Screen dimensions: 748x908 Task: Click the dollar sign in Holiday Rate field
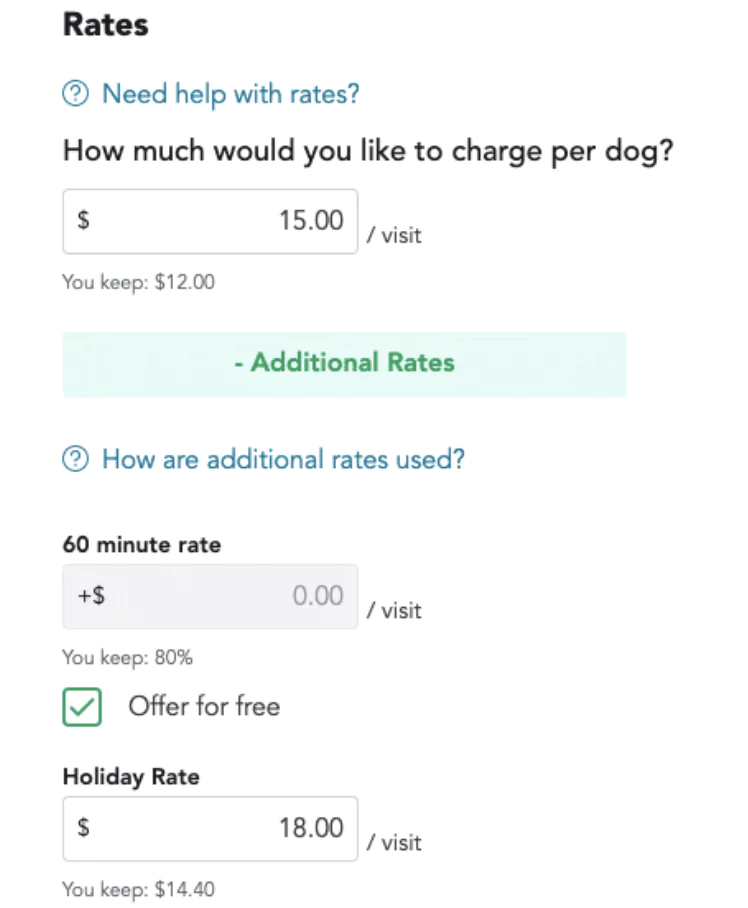[83, 827]
